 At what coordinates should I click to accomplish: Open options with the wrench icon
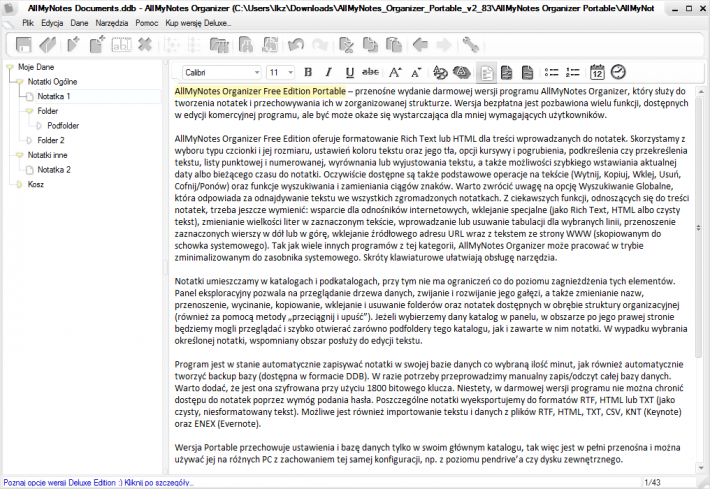[470, 45]
